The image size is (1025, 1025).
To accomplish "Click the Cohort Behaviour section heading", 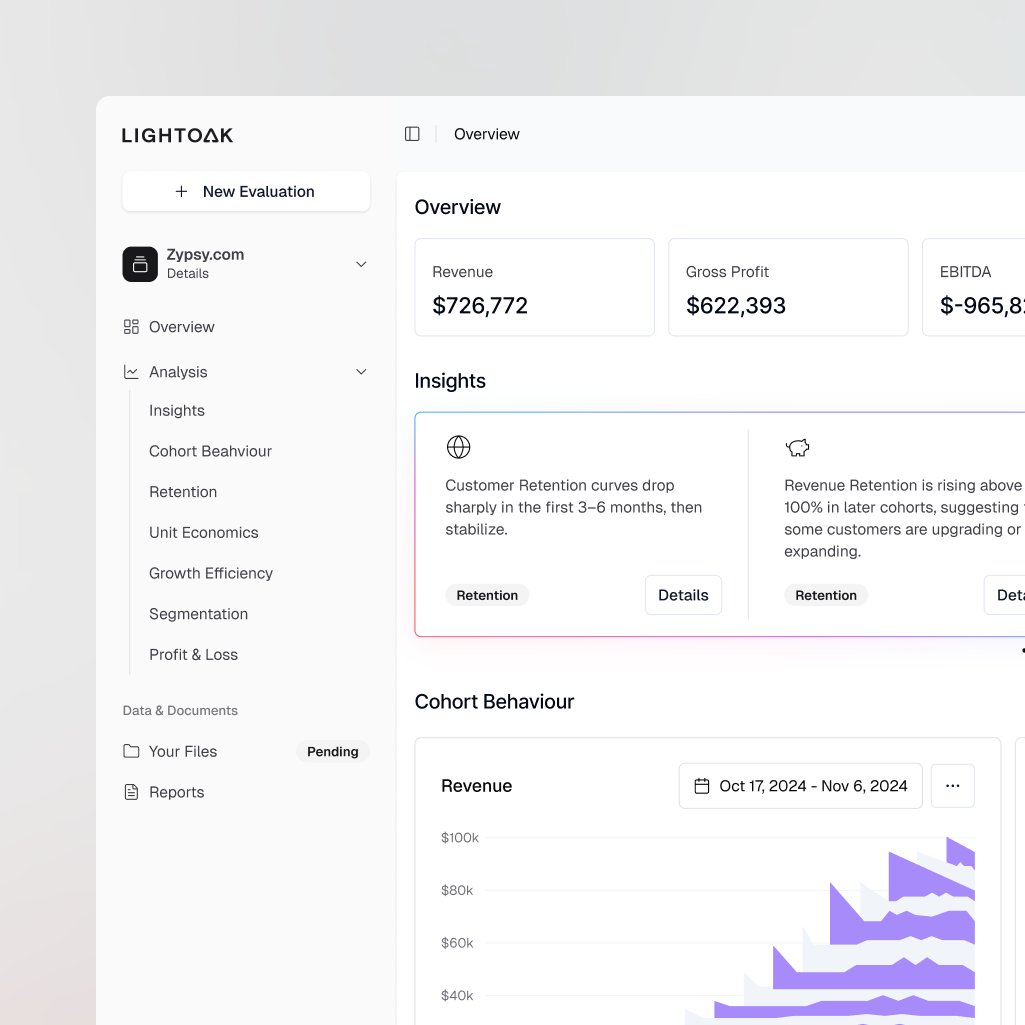I will (x=494, y=701).
